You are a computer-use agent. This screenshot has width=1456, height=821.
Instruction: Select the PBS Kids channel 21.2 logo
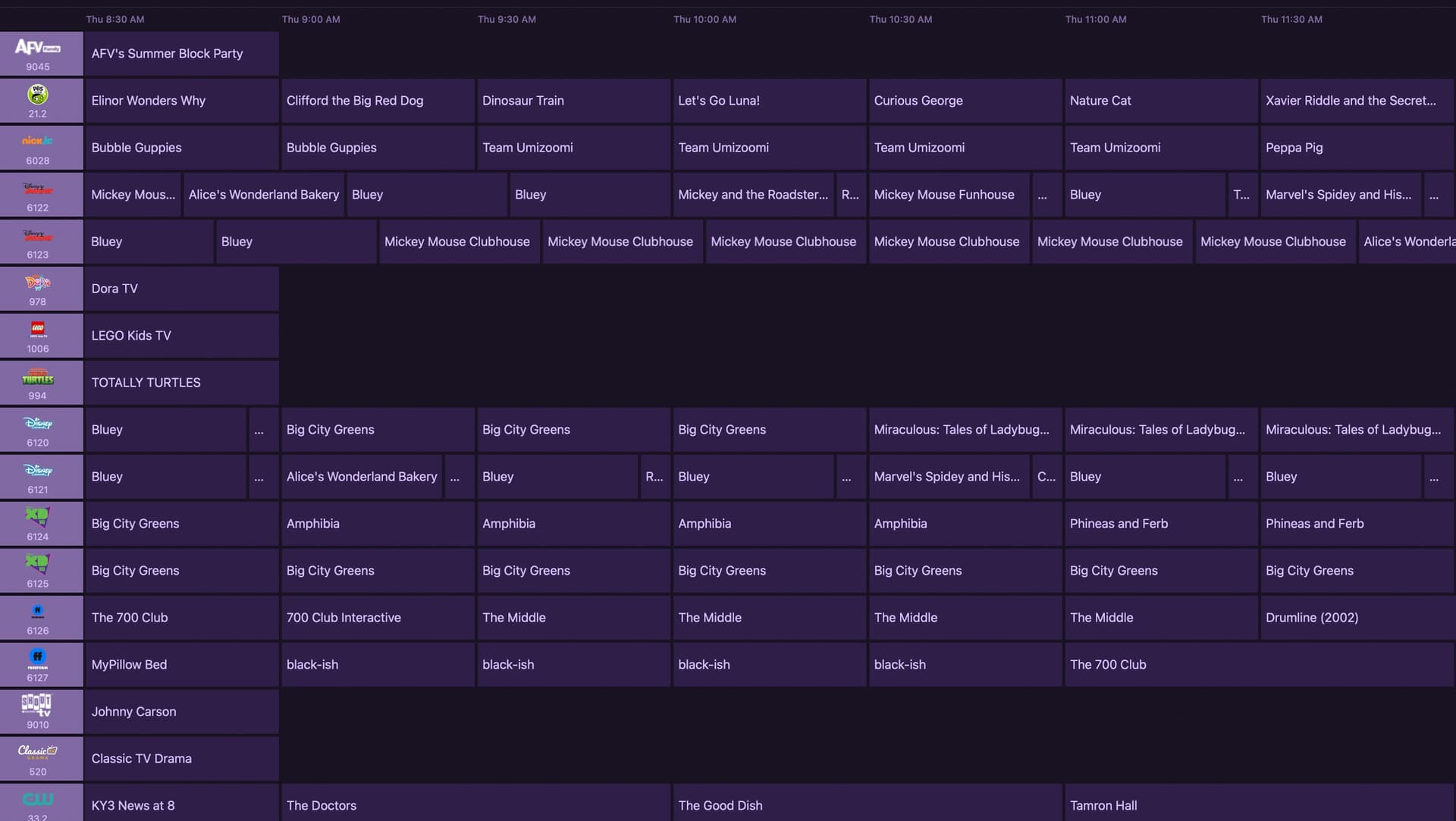tap(38, 95)
